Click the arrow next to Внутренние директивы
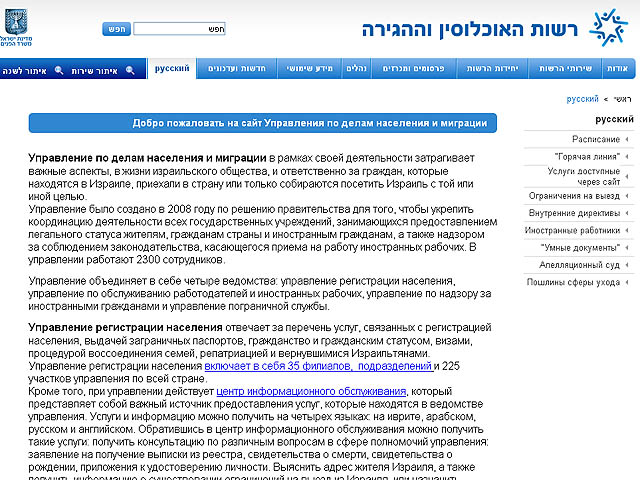 (627, 213)
